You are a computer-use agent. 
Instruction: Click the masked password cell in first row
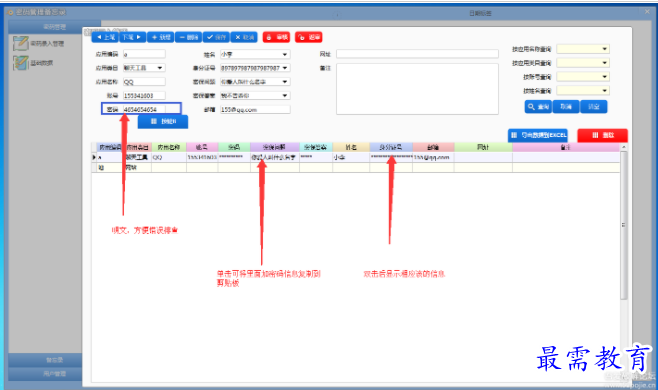coord(234,157)
